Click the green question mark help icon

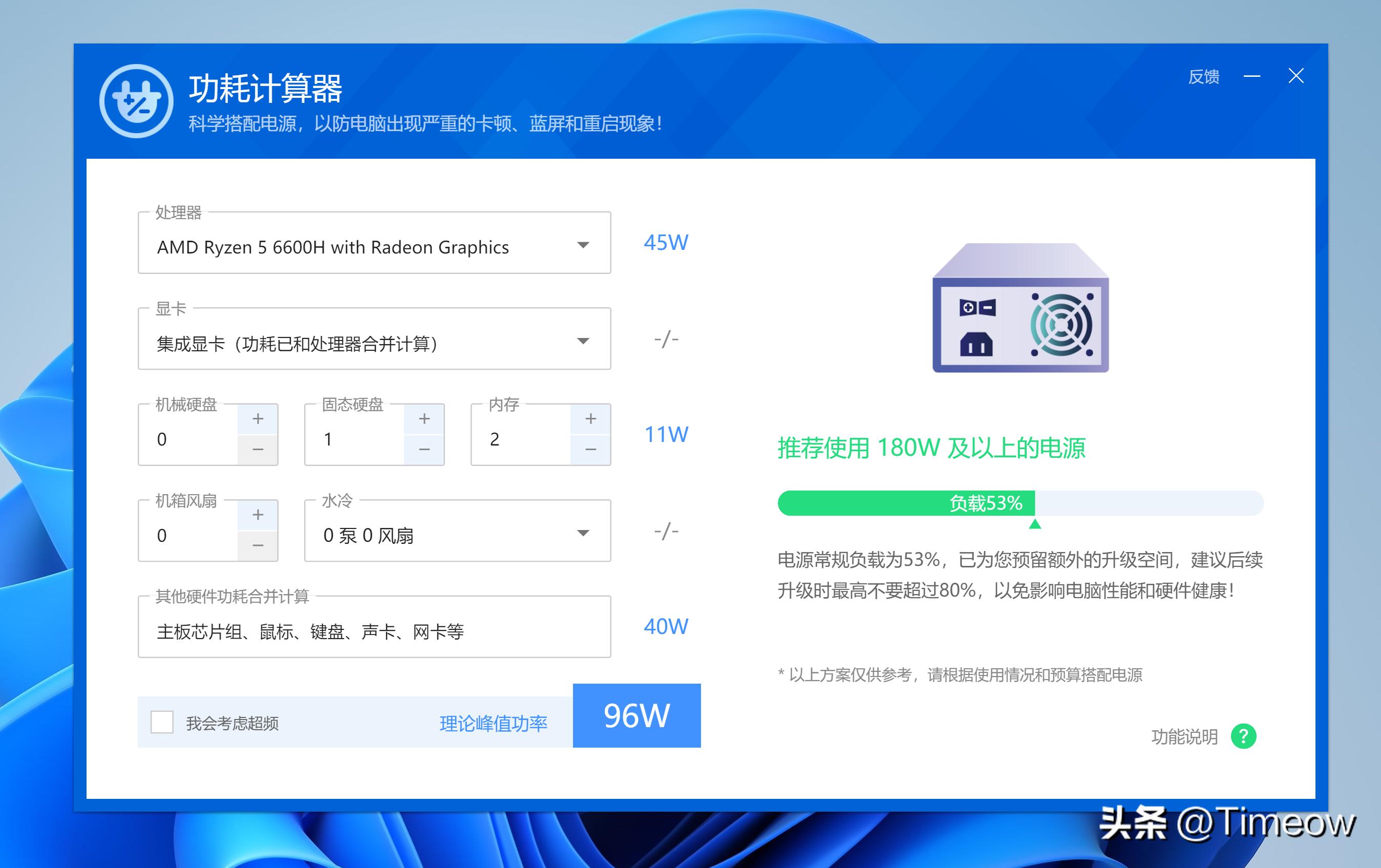point(1243,736)
